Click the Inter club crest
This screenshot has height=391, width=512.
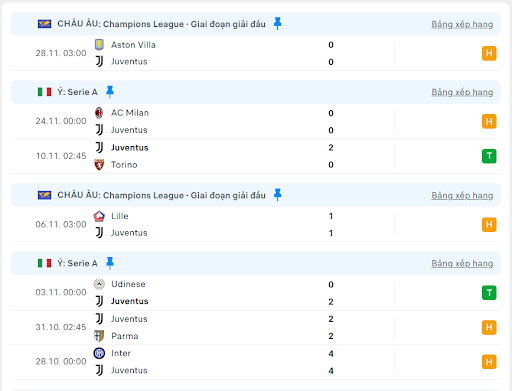[99, 353]
